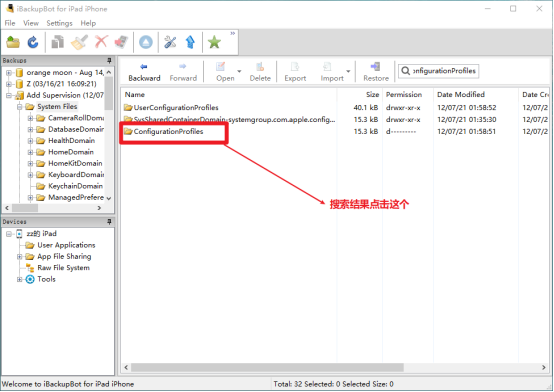Click the 40.1 kB size cell
This screenshot has height=392, width=554.
pos(365,107)
